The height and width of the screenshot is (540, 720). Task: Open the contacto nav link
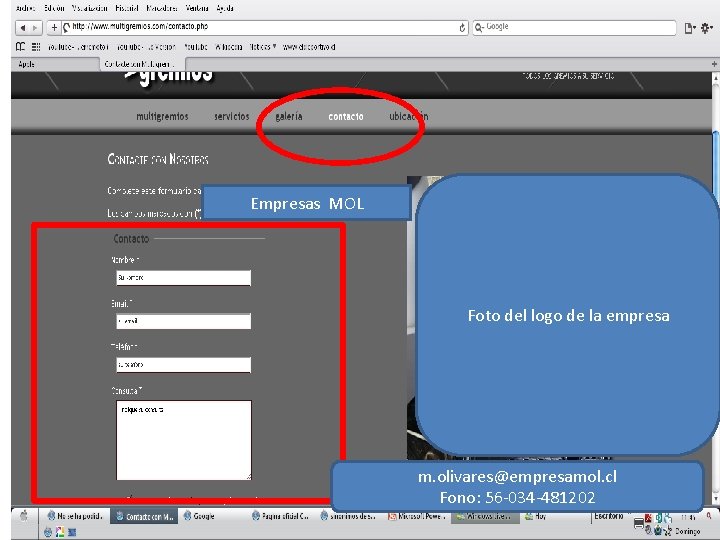pyautogui.click(x=346, y=117)
